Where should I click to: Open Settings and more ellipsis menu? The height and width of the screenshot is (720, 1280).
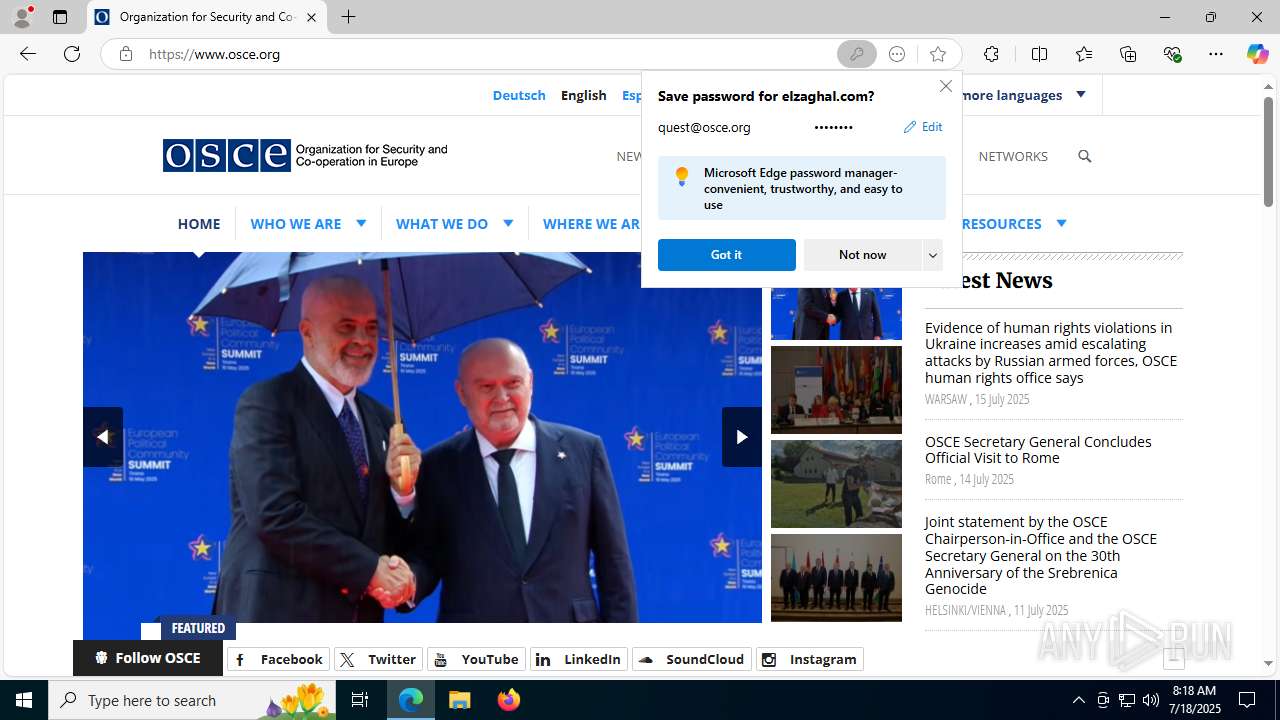tap(1216, 54)
